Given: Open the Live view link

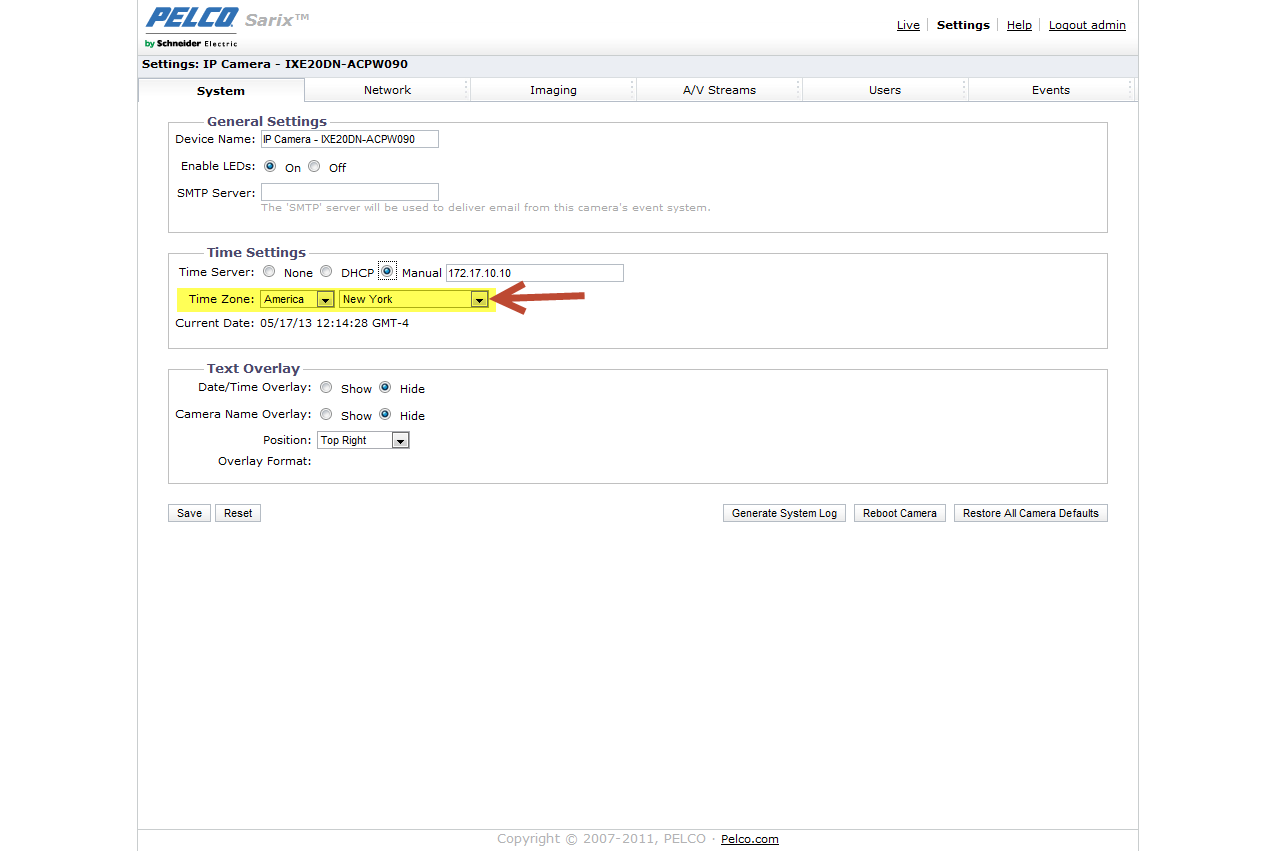Looking at the screenshot, I should point(908,25).
